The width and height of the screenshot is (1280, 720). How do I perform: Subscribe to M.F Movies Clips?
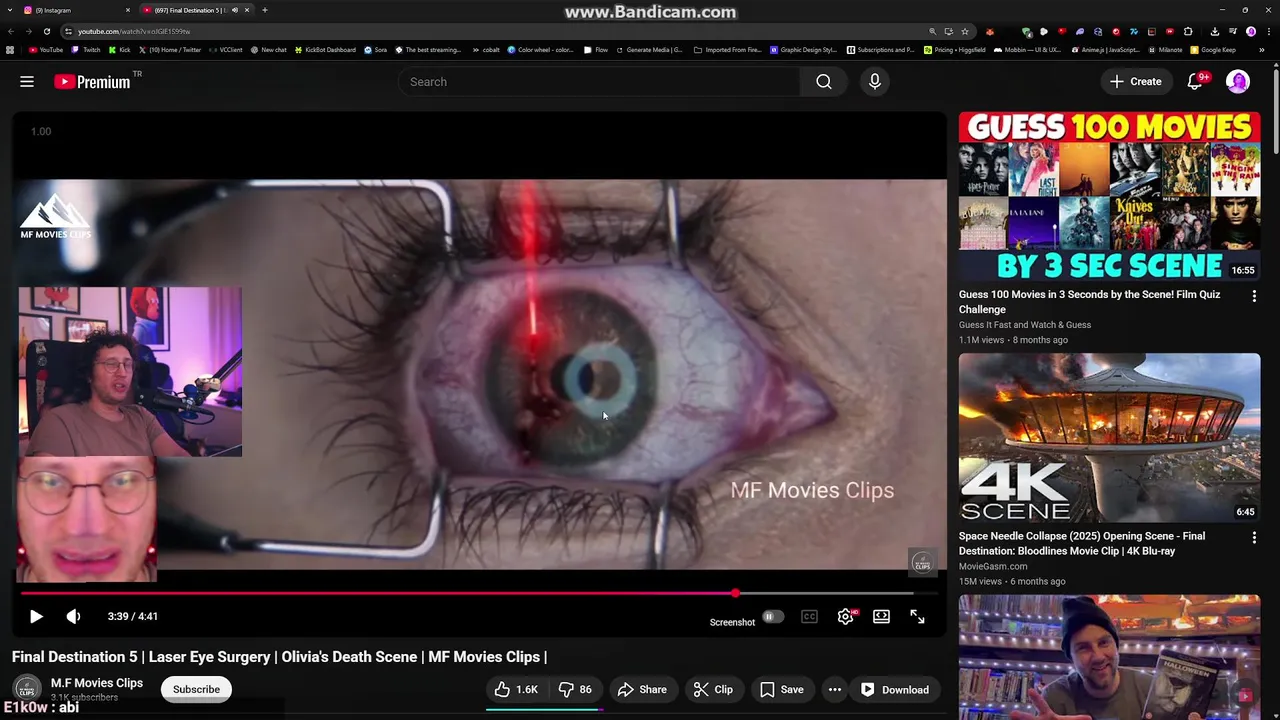[196, 689]
